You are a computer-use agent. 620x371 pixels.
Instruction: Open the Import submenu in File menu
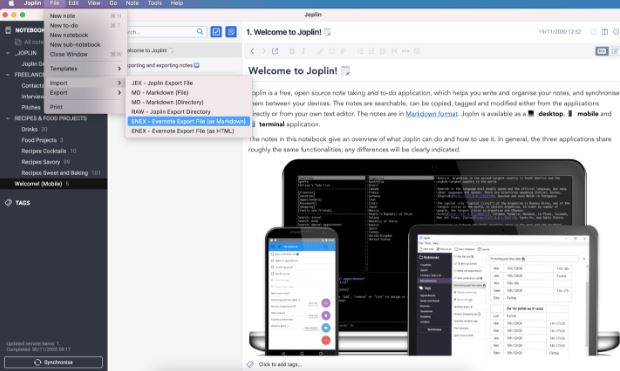[85, 83]
